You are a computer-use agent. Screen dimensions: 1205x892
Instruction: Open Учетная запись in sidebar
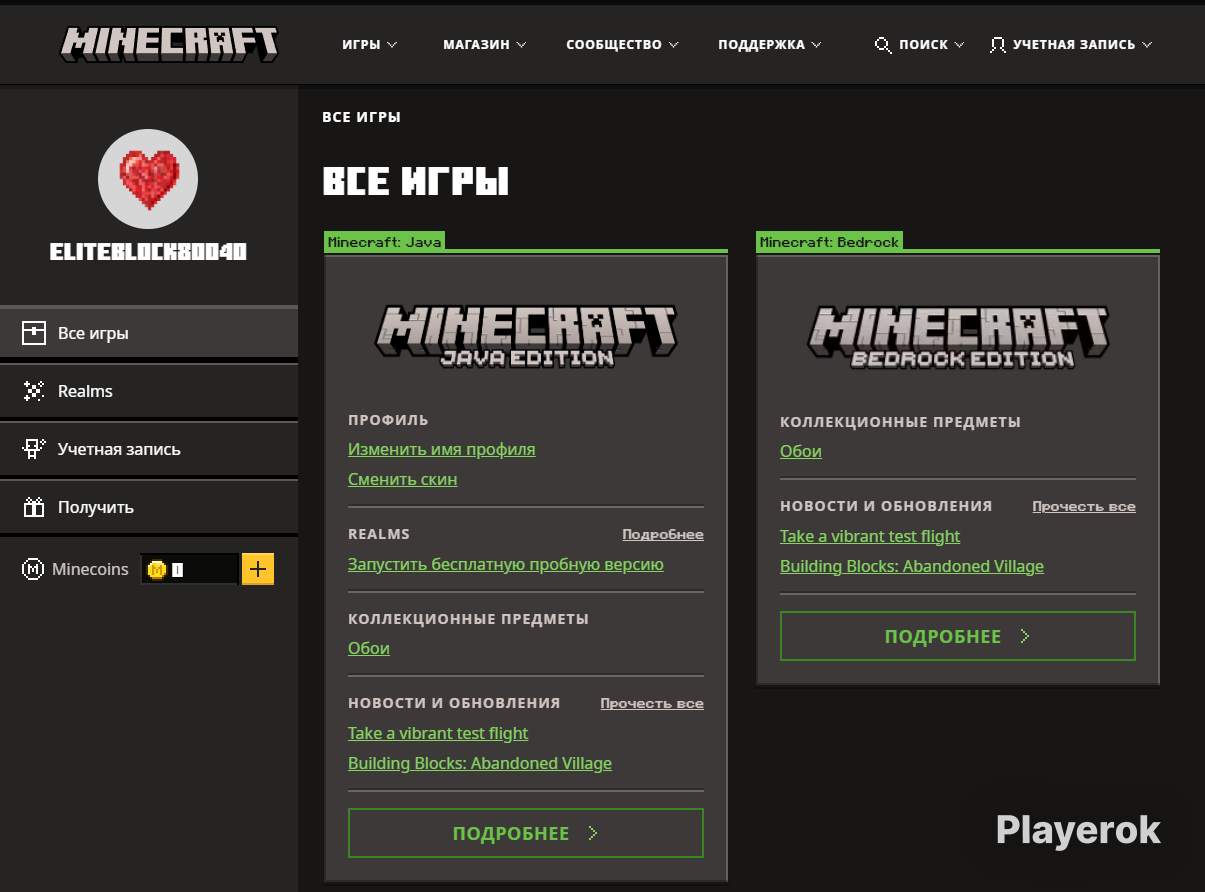point(149,449)
